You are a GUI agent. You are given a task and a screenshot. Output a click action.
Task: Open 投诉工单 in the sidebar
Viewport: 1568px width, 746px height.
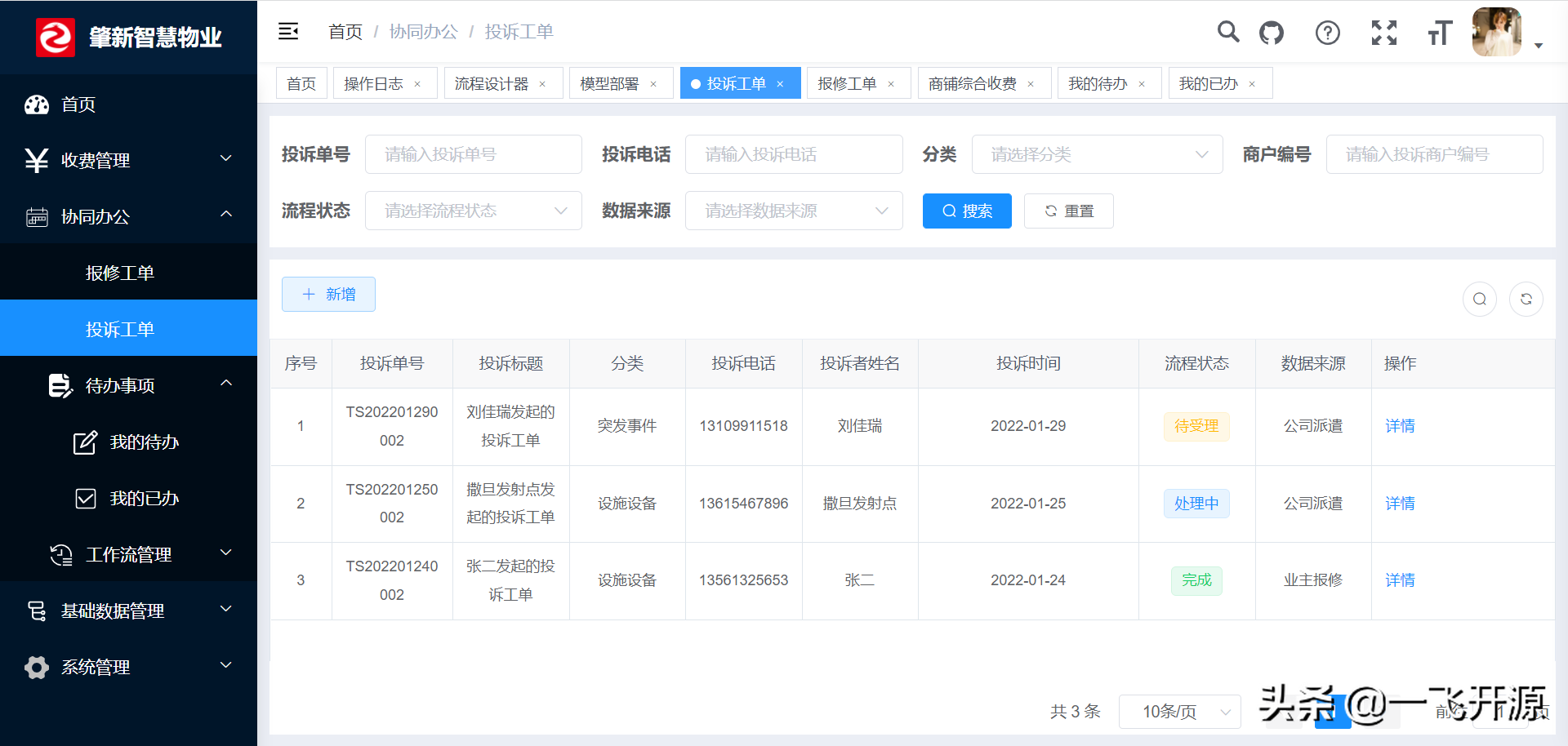(128, 329)
